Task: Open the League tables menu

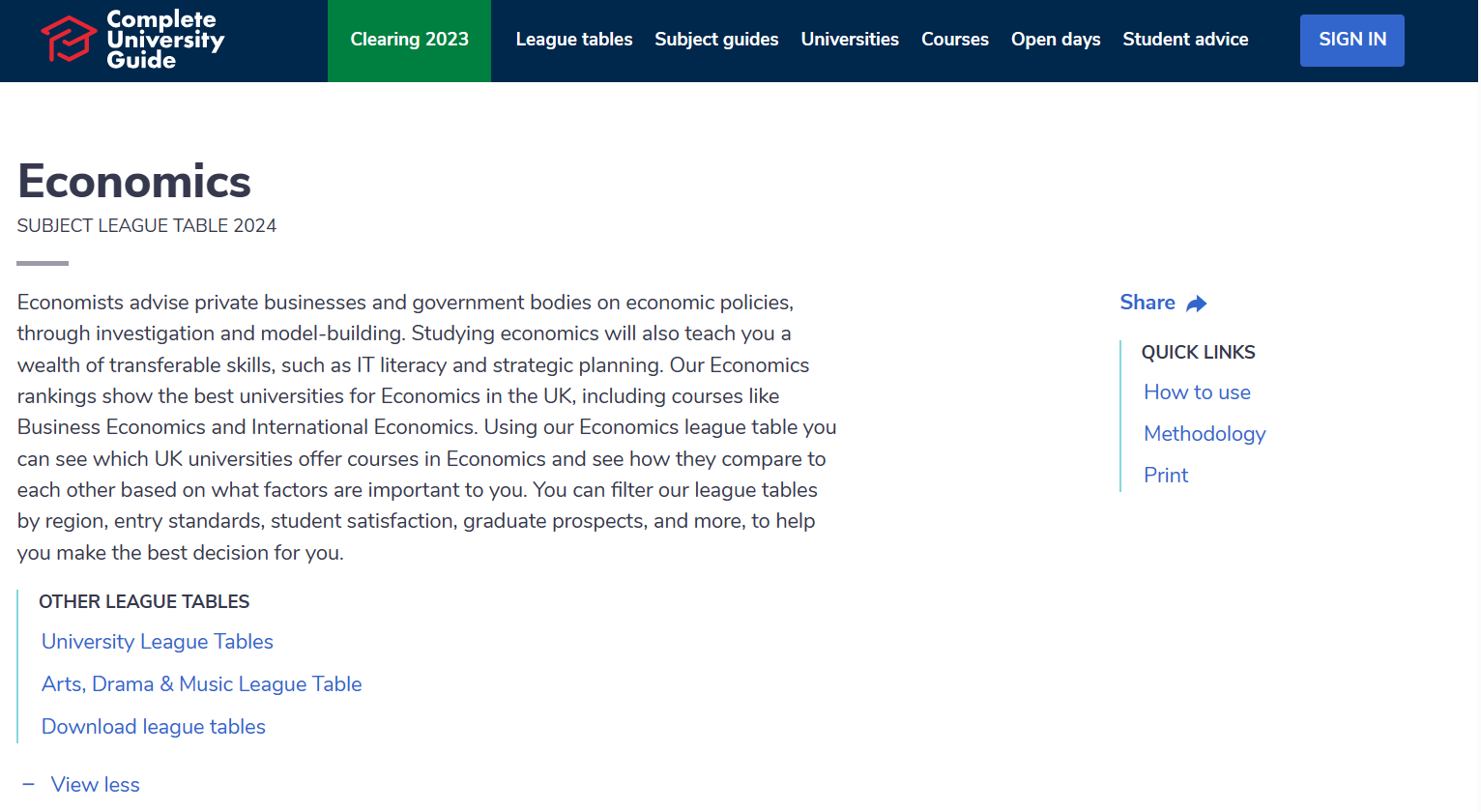Action: 573,40
